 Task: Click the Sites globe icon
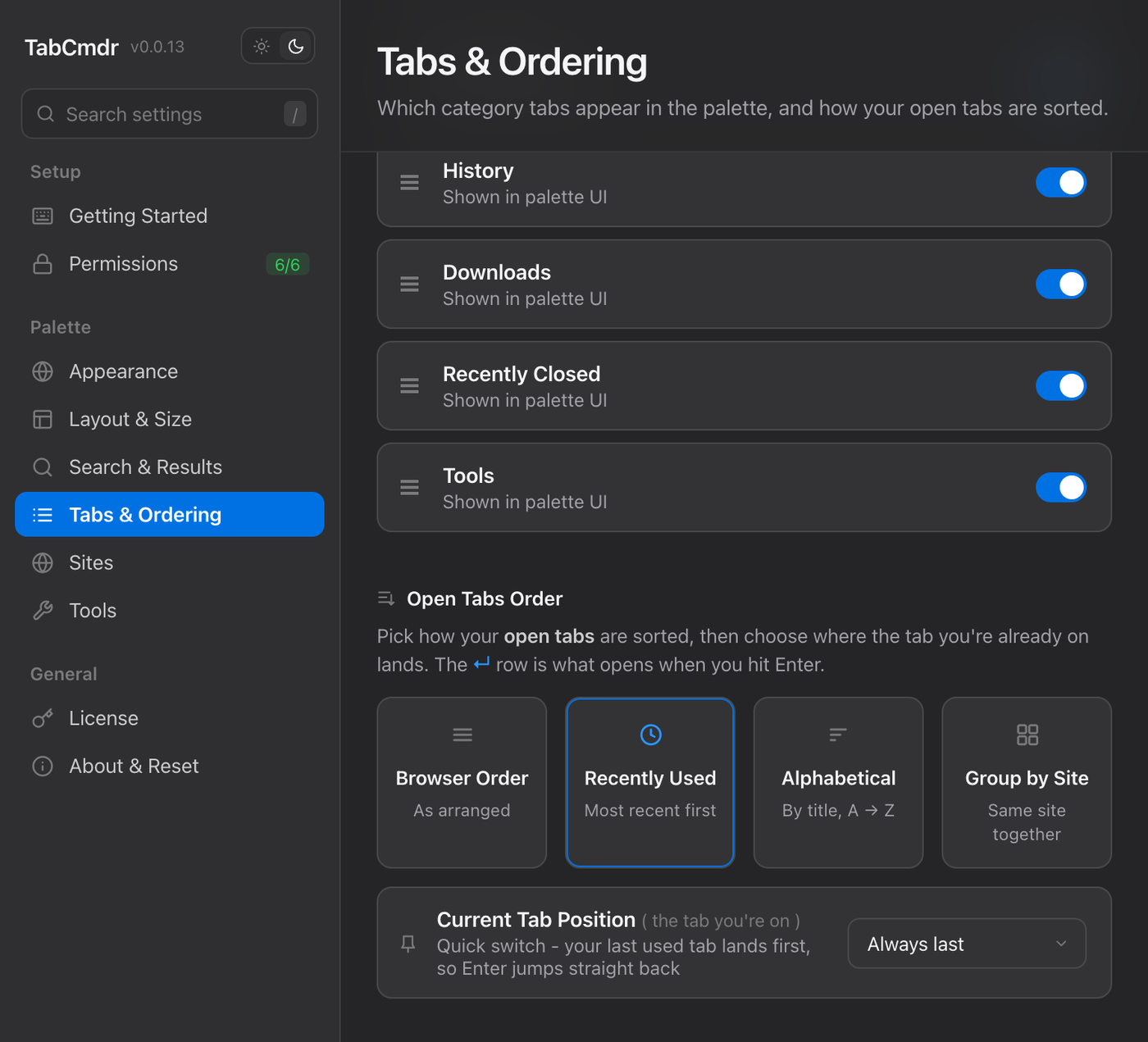[43, 562]
